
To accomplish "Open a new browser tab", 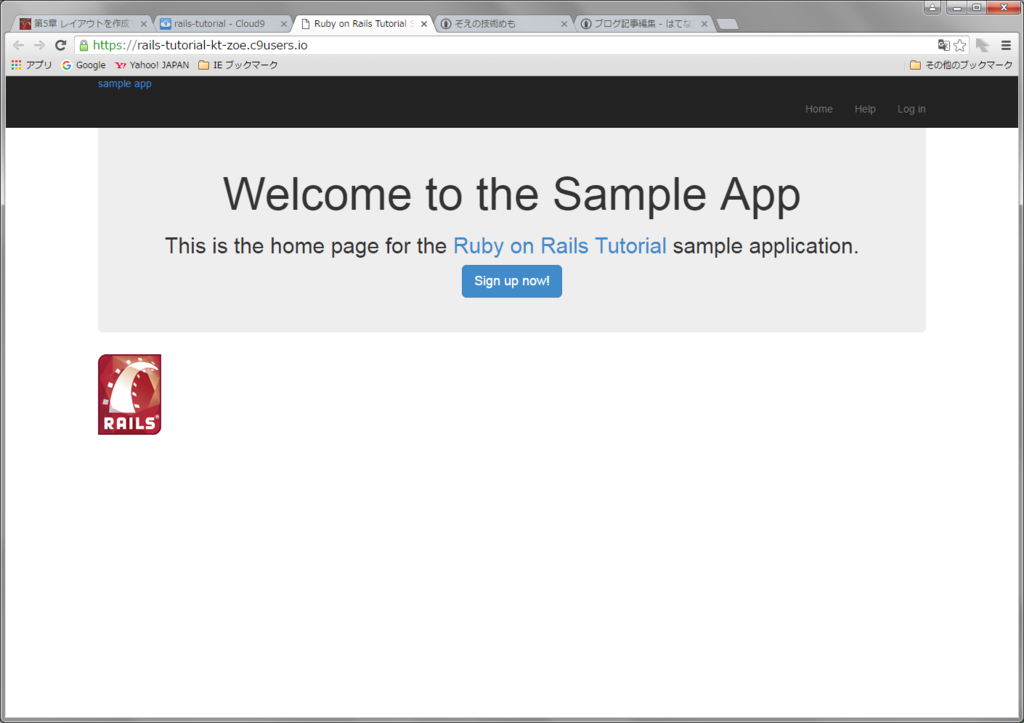I will [x=728, y=24].
